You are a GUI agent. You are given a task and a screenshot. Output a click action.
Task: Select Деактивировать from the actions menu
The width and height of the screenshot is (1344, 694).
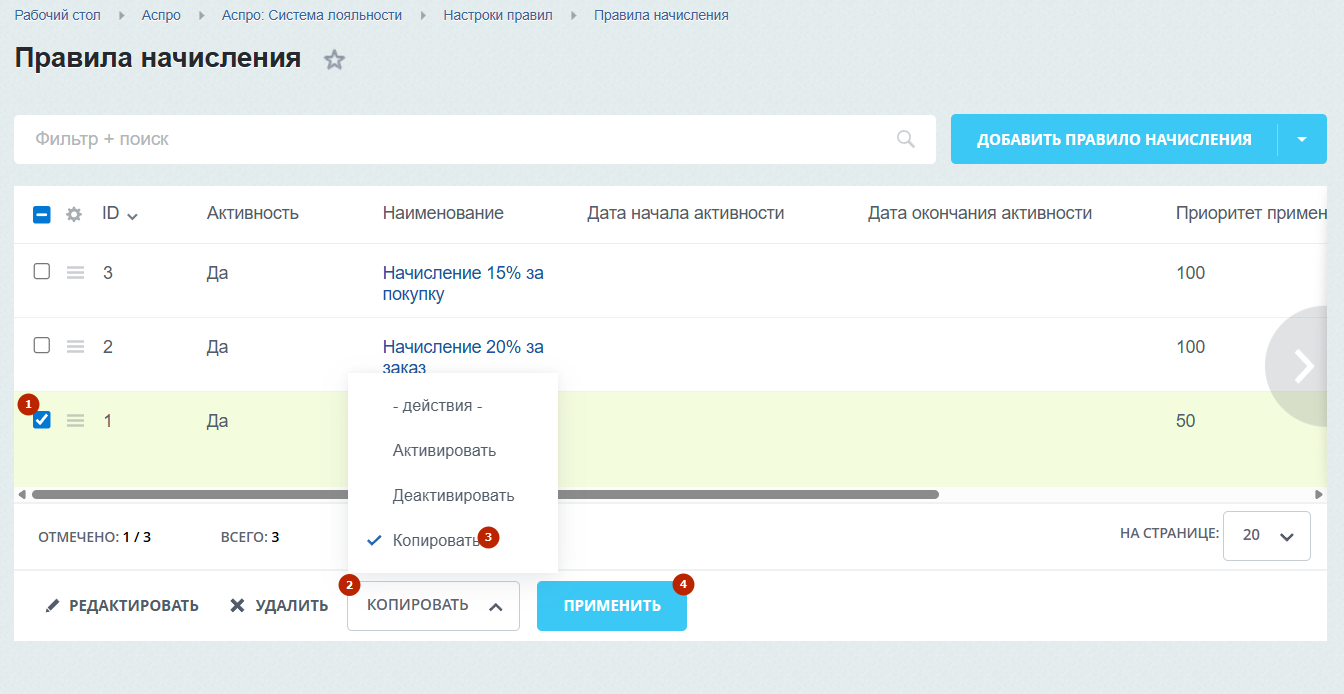pyautogui.click(x=453, y=495)
